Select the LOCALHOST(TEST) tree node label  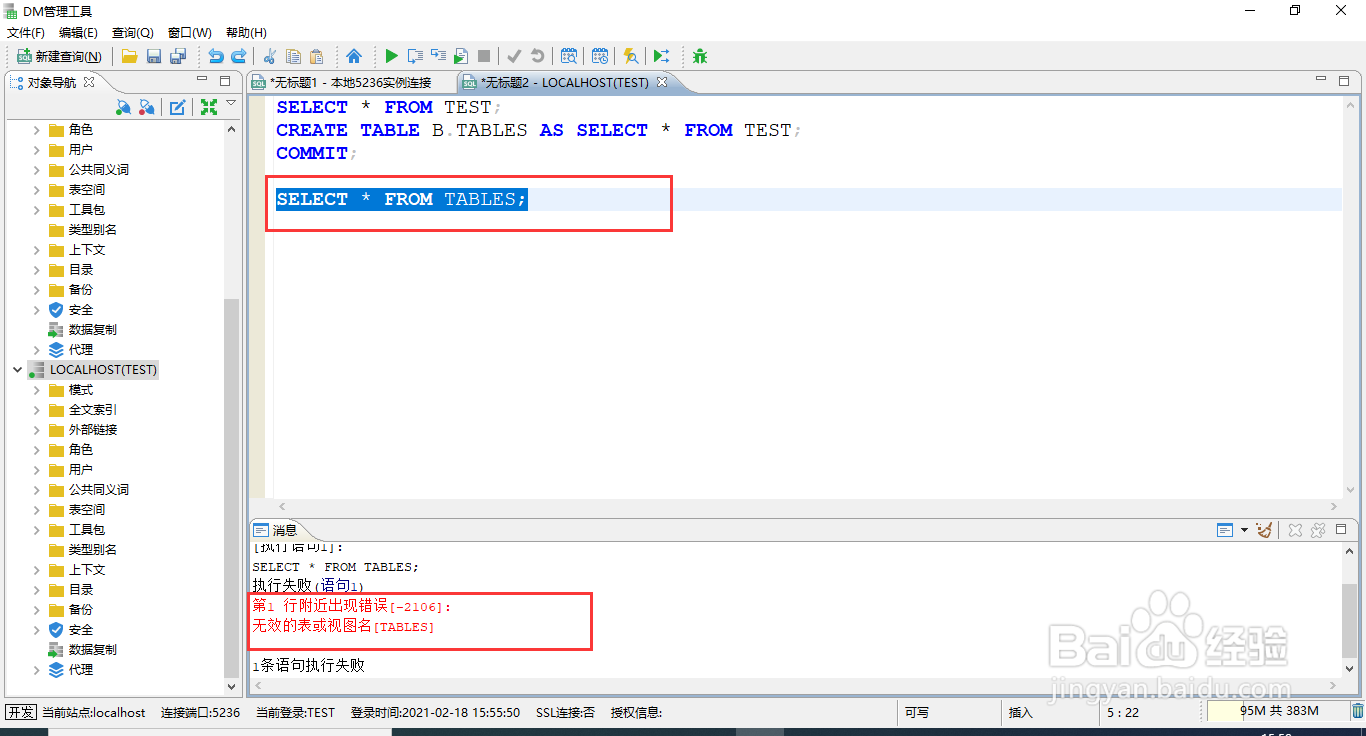coord(104,370)
